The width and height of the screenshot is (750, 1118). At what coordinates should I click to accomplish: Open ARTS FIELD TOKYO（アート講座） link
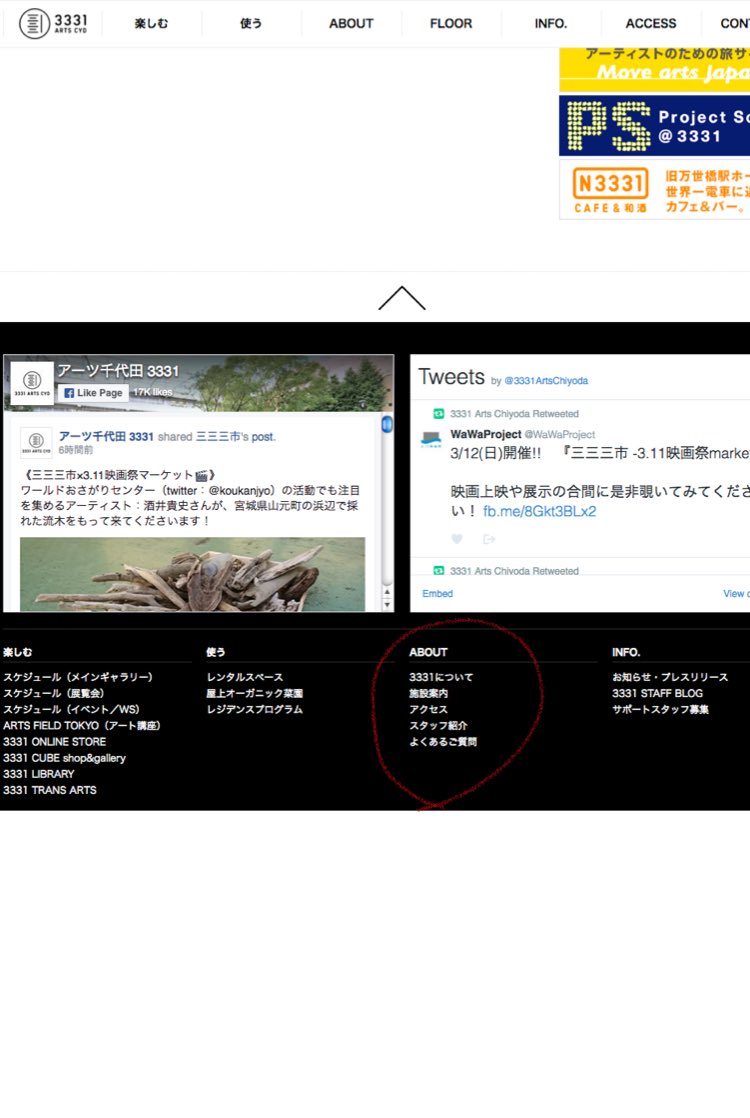point(82,725)
